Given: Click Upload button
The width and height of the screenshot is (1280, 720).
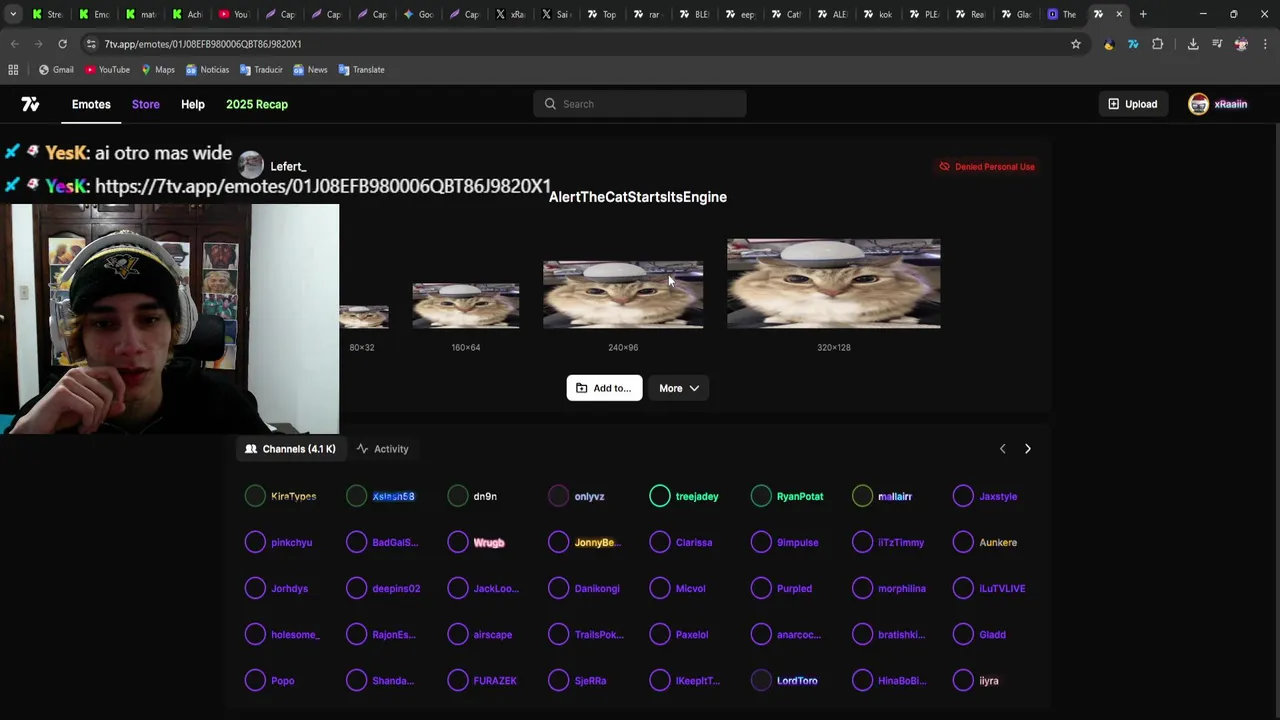Looking at the screenshot, I should point(1133,104).
